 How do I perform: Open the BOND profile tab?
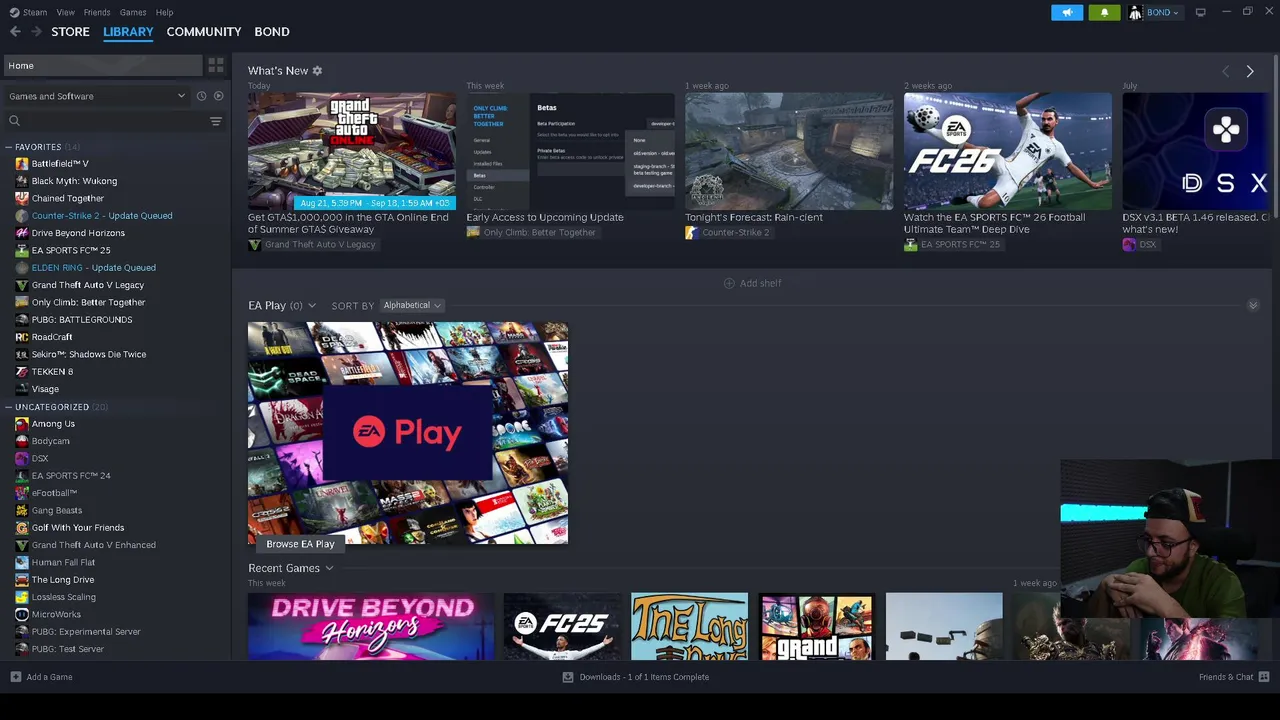pyautogui.click(x=272, y=32)
